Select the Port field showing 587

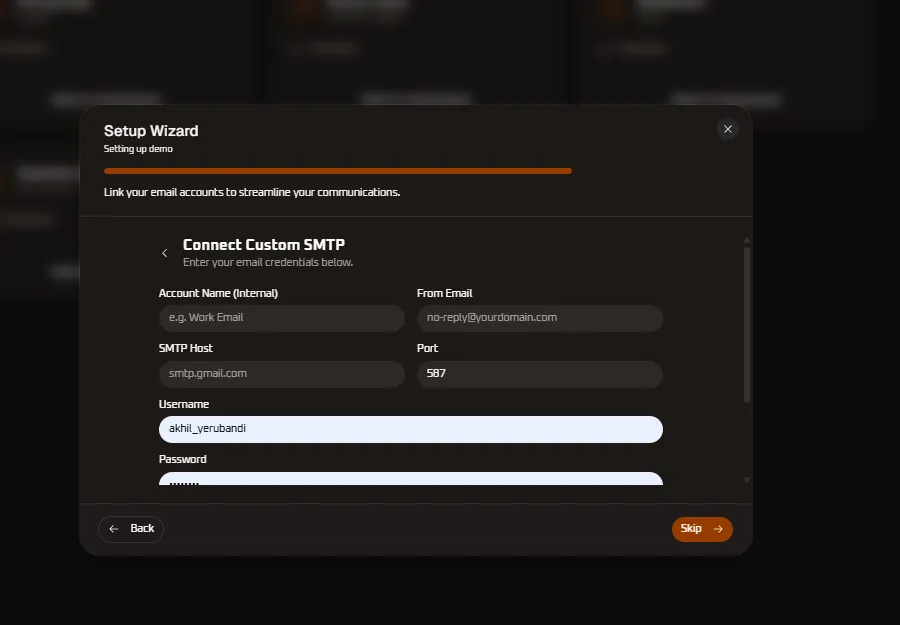540,374
